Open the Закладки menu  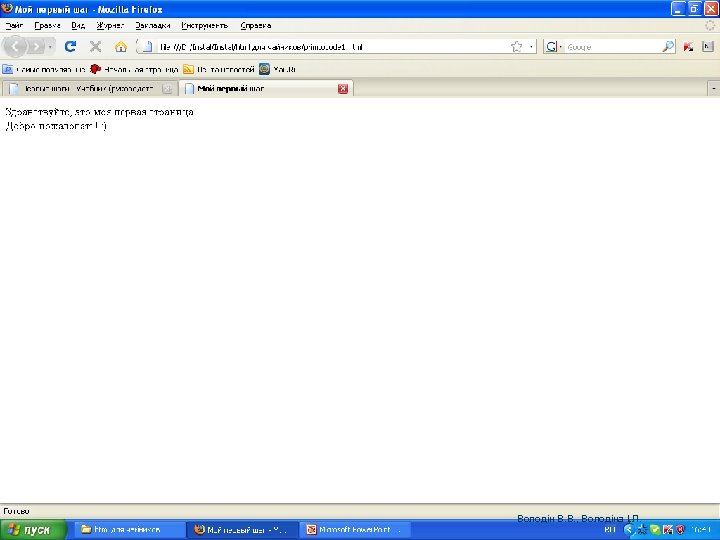point(152,26)
